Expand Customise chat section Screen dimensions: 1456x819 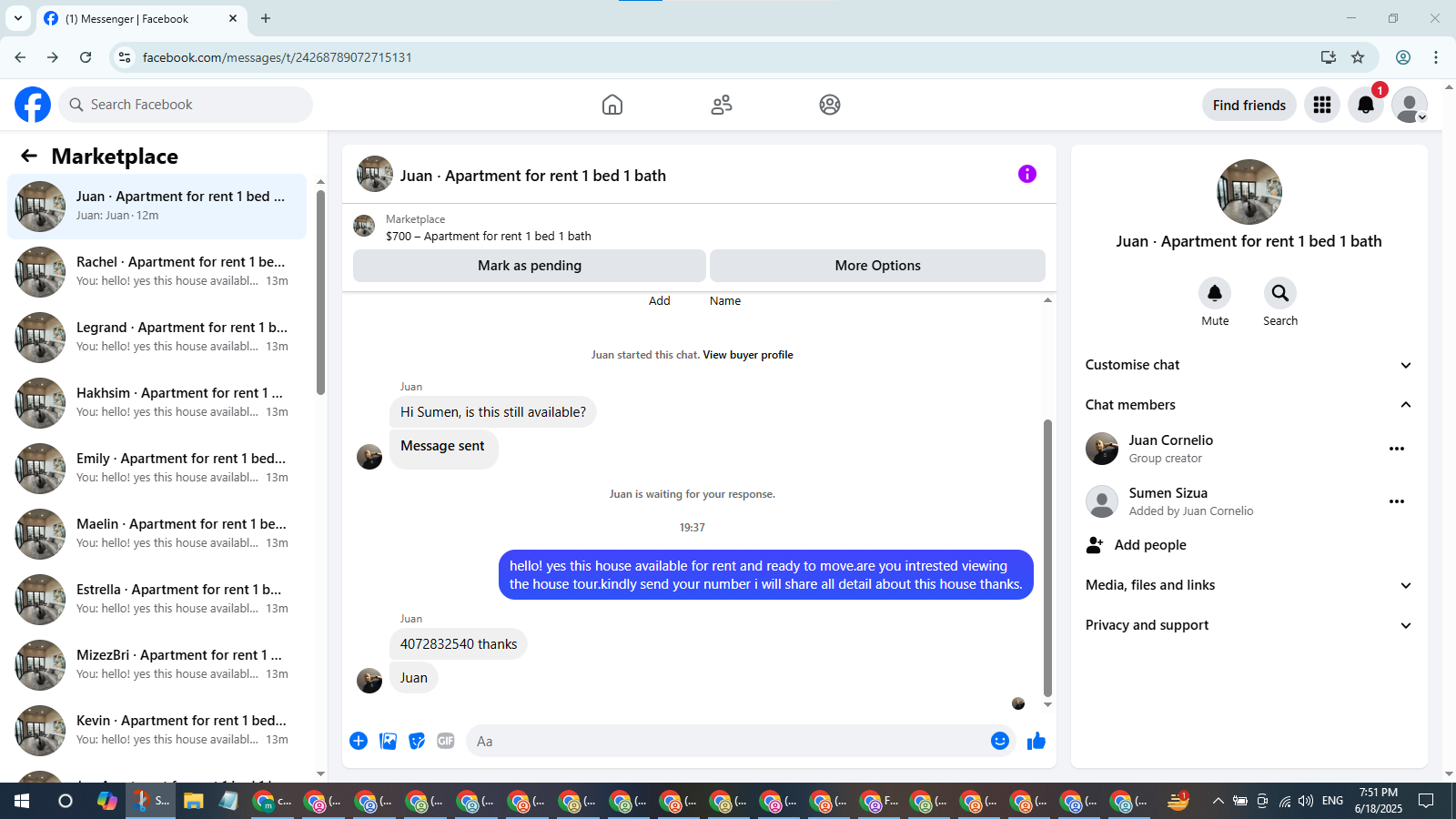point(1249,365)
